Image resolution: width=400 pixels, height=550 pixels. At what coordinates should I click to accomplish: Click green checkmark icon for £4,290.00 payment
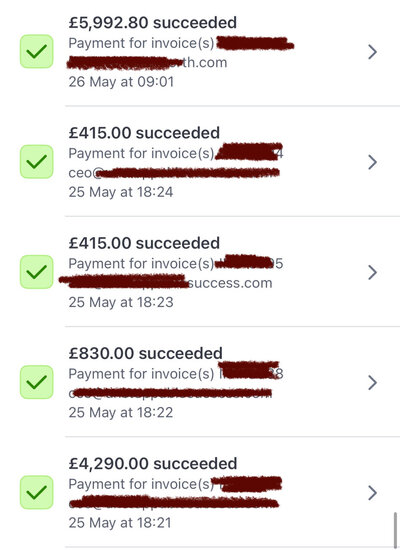click(x=36, y=492)
